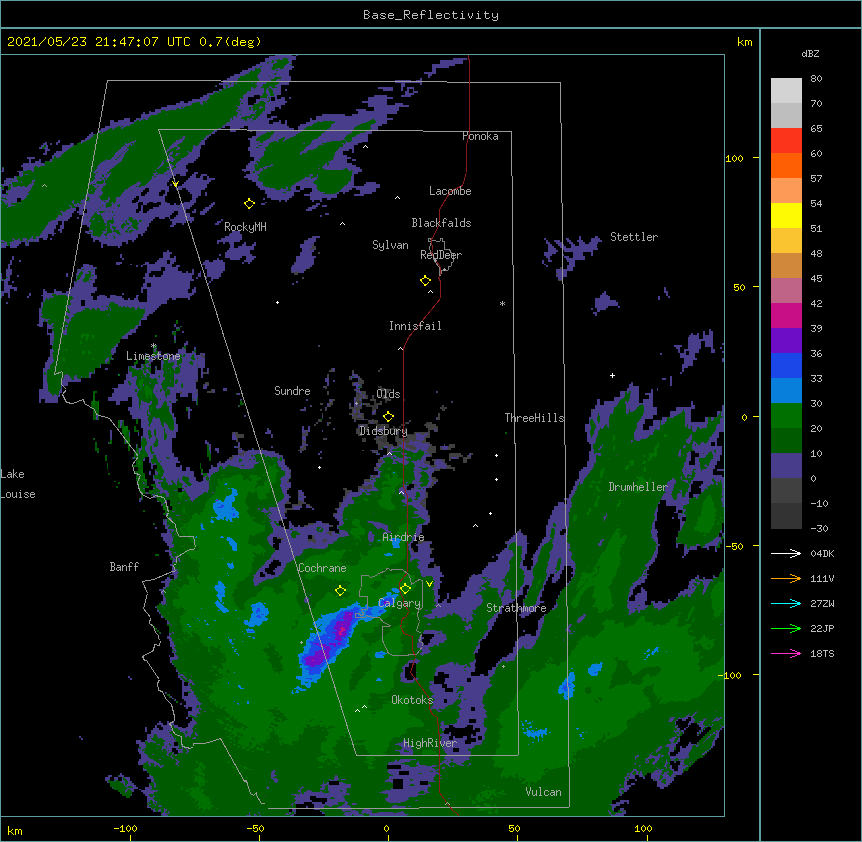Click the km unit label at top right
This screenshot has height=842, width=862.
click(745, 42)
